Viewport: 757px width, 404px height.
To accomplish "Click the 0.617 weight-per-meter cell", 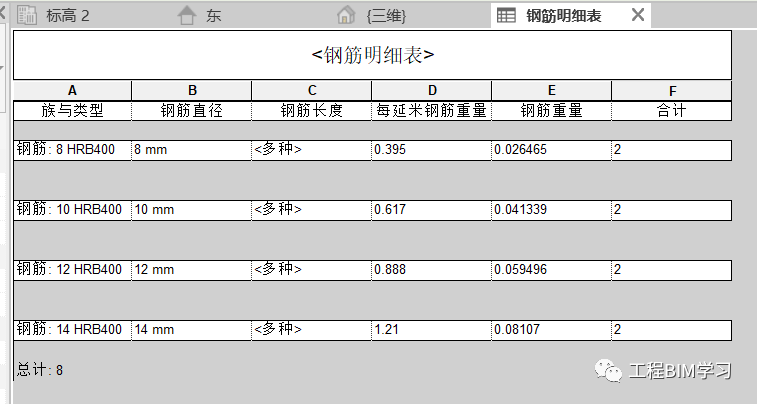I will (432, 210).
